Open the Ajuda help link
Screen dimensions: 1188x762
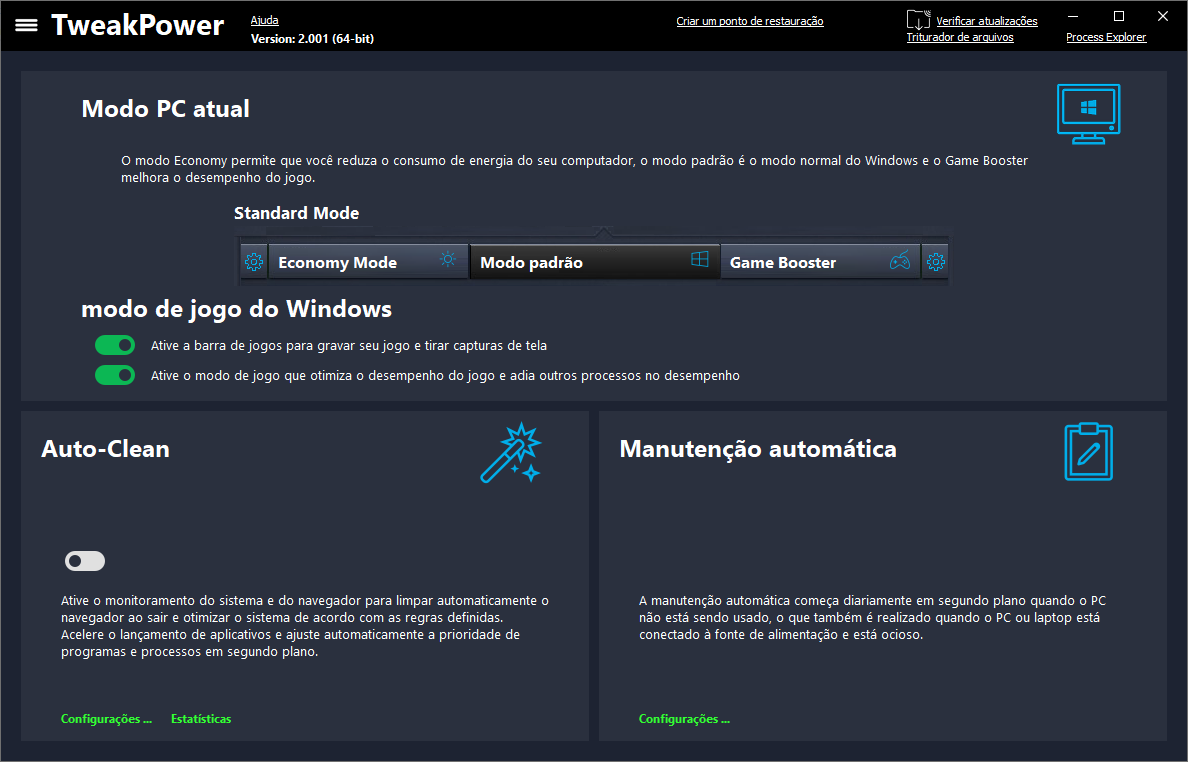[x=264, y=20]
